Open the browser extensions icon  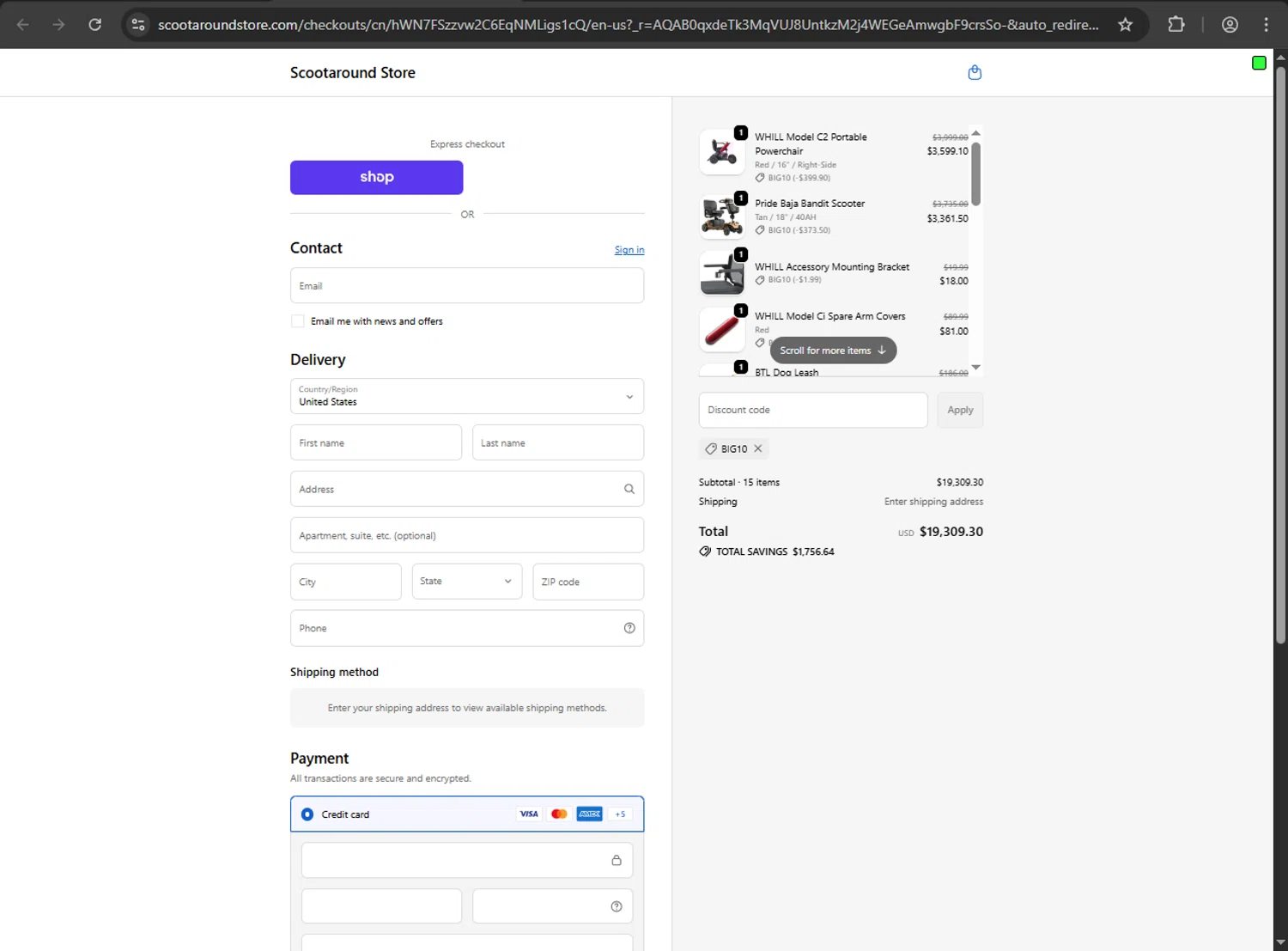pyautogui.click(x=1176, y=25)
